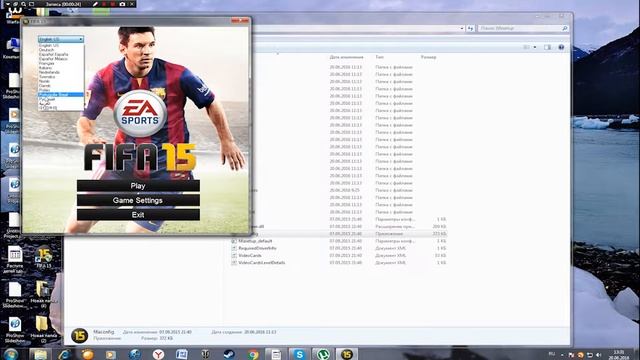
Task: Launch Internet Explorer from taskbar
Action: coord(64,354)
